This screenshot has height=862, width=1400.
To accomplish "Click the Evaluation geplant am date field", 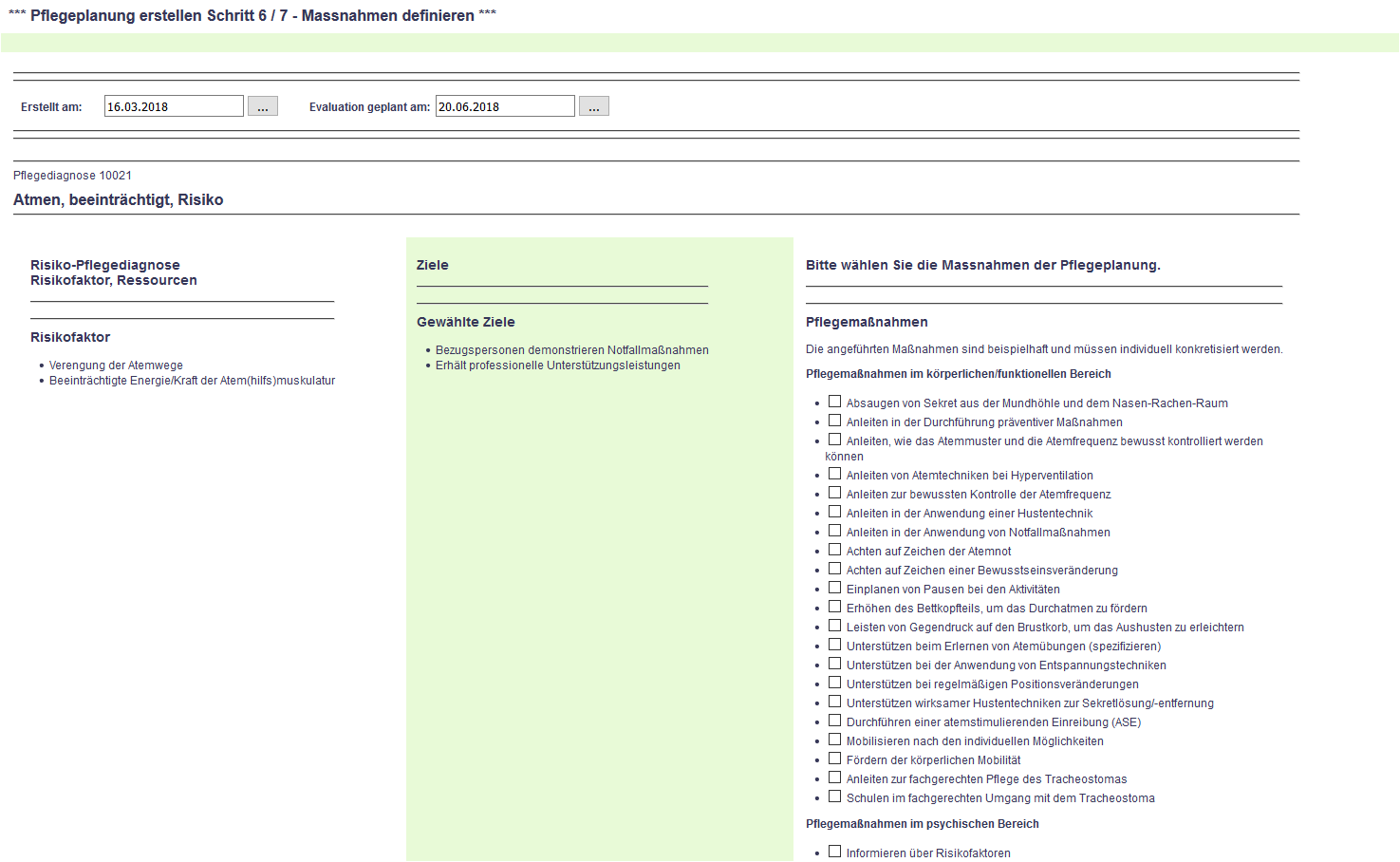I will (505, 106).
